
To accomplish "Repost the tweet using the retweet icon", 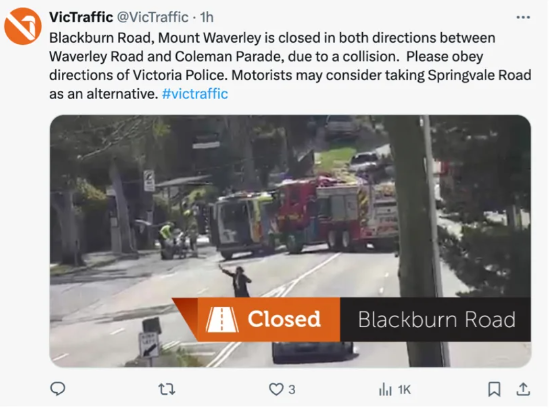I will (167, 389).
